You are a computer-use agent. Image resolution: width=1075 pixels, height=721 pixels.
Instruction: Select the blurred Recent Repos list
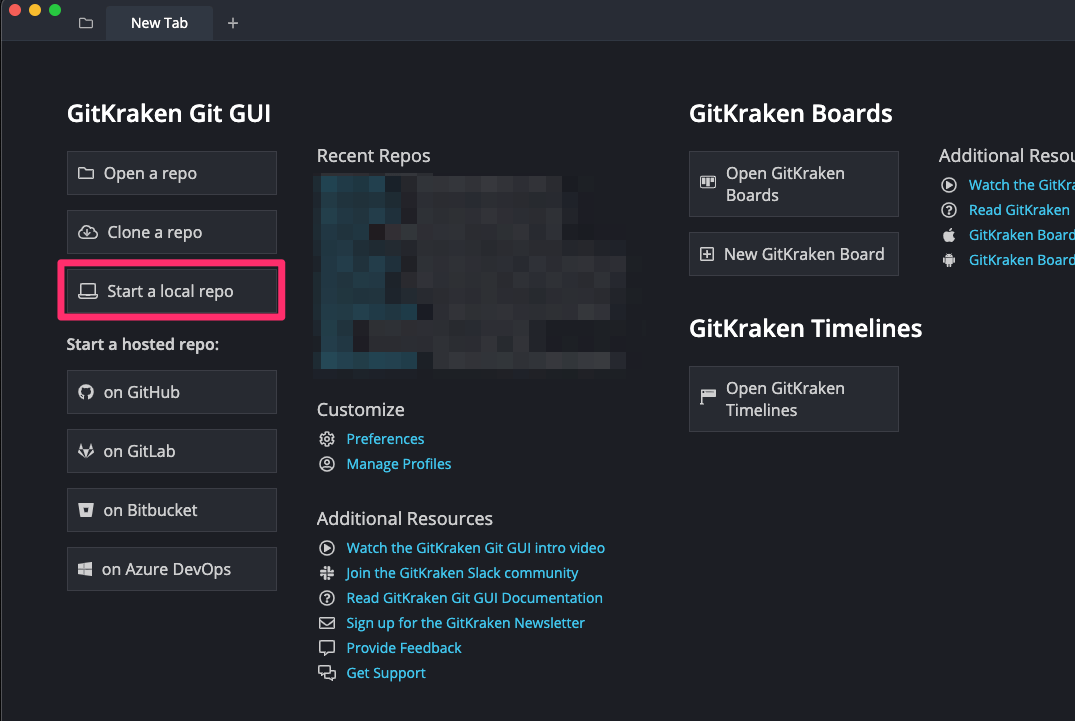tap(478, 276)
